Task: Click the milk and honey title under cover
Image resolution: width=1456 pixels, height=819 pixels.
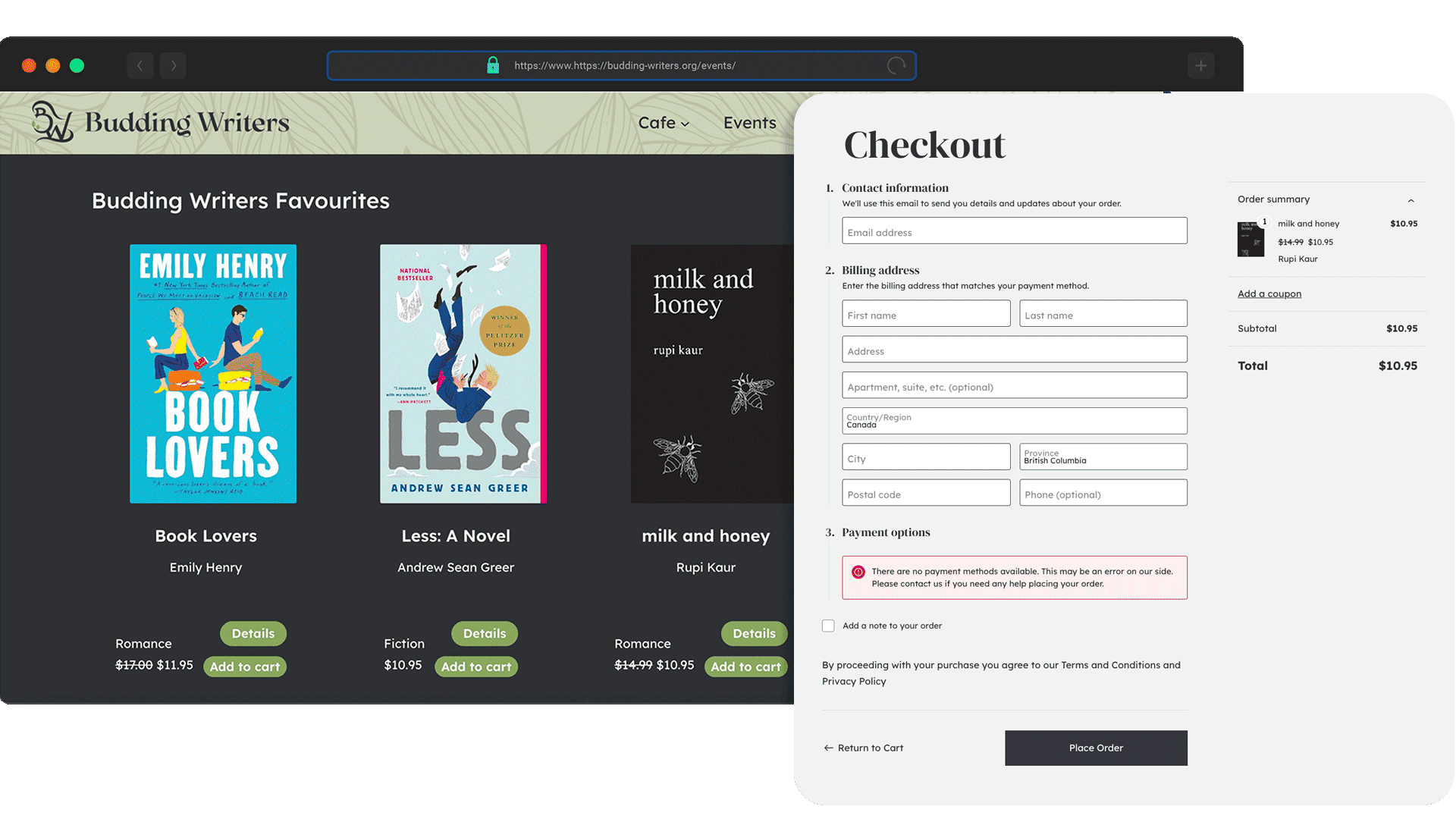Action: click(x=706, y=537)
